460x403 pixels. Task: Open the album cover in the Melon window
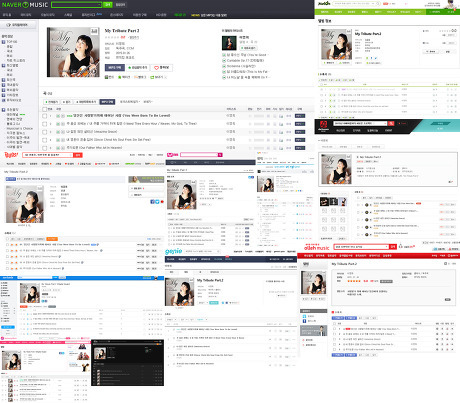point(336,44)
